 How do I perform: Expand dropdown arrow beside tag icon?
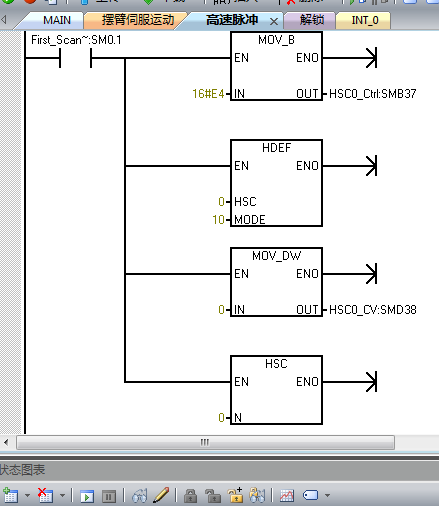click(x=327, y=495)
